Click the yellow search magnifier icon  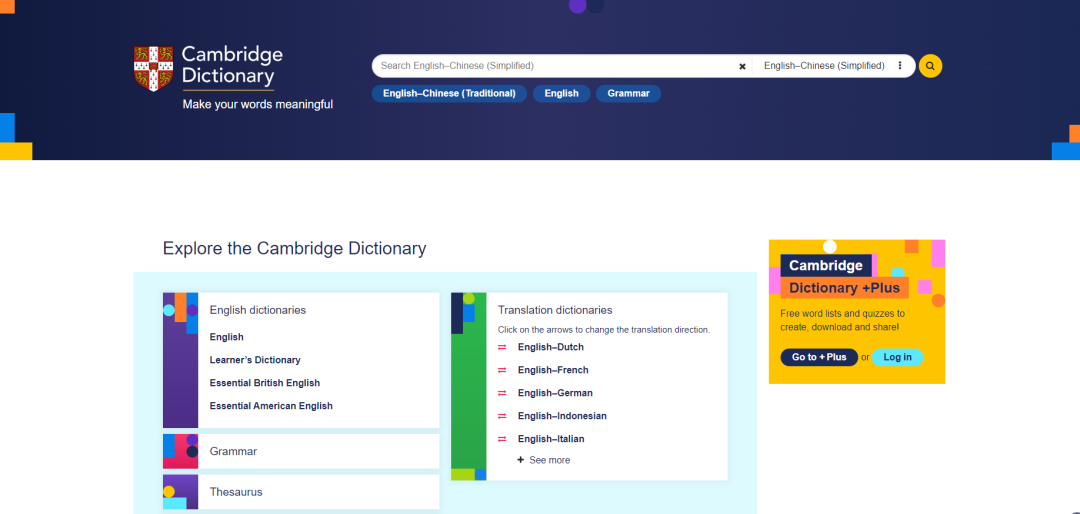pyautogui.click(x=930, y=66)
